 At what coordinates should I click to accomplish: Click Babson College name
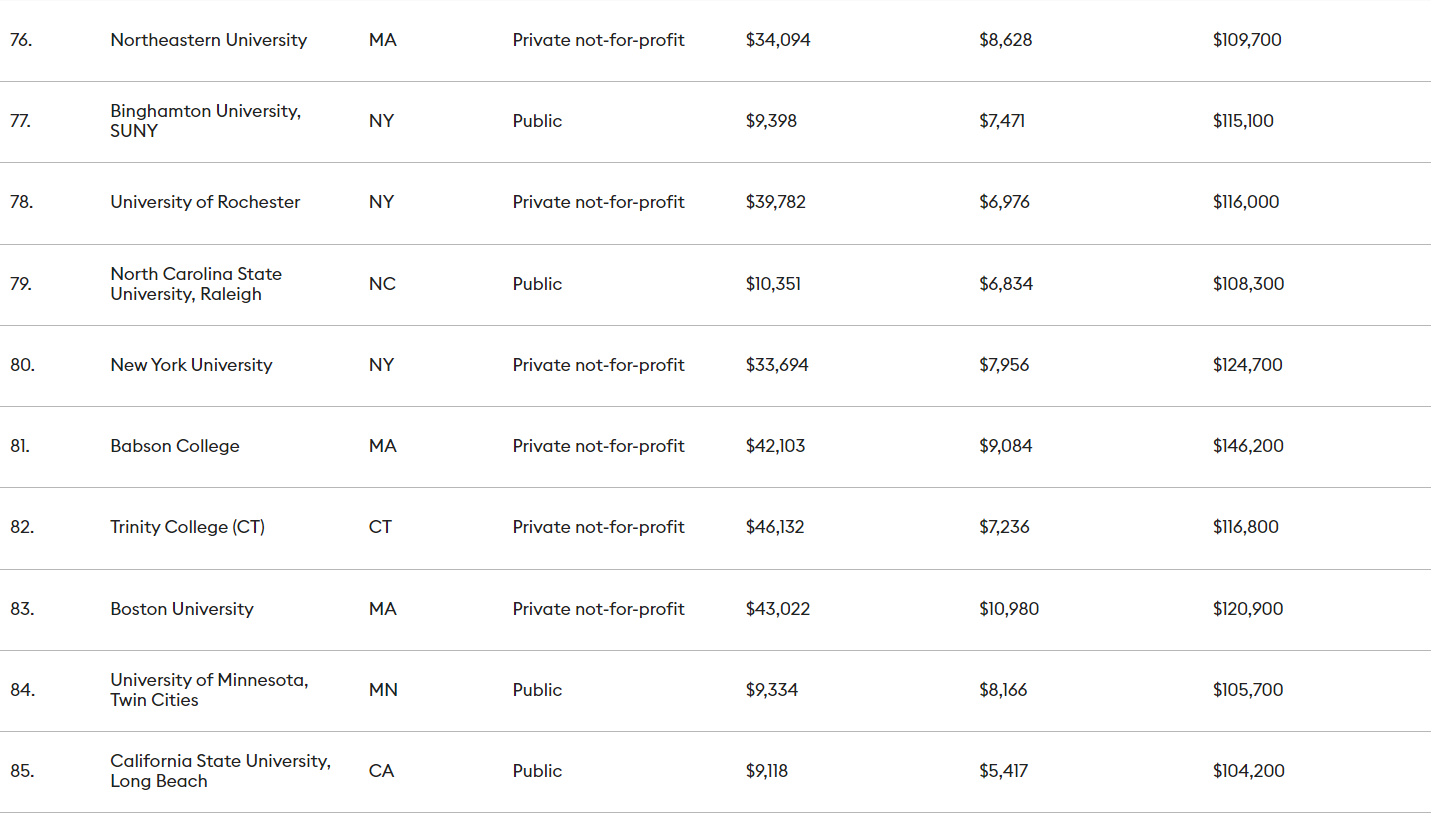pos(175,446)
